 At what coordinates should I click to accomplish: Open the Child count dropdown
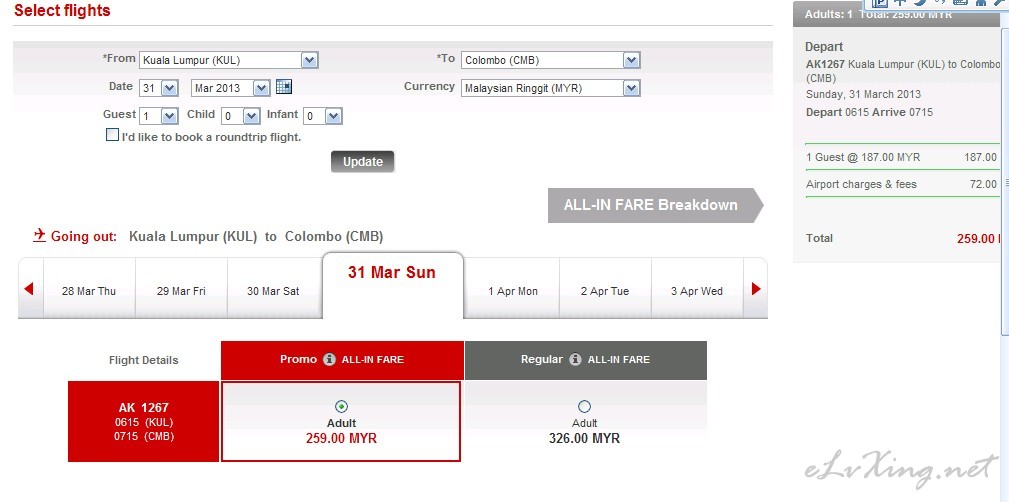241,116
